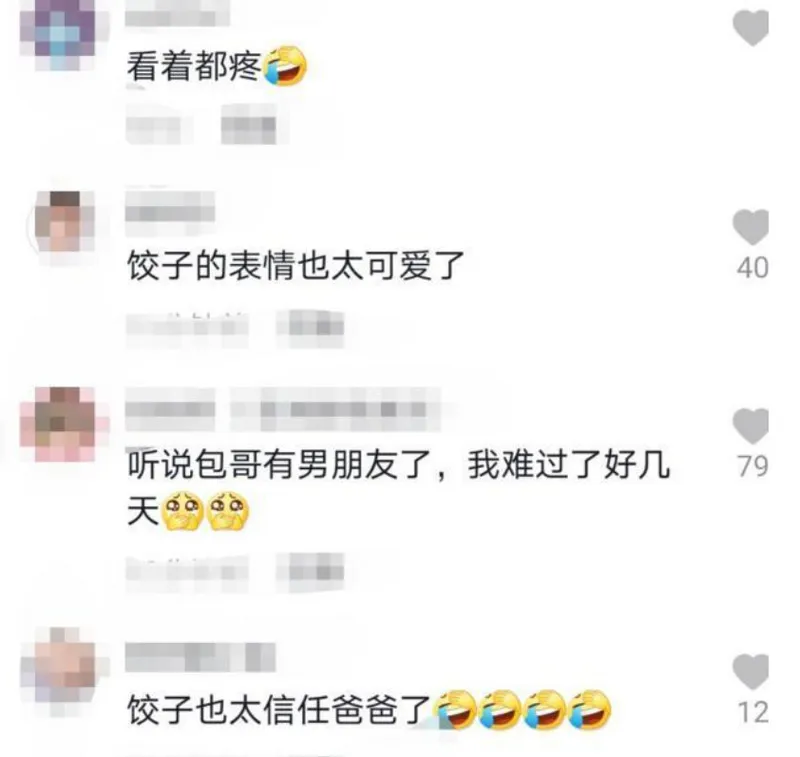Like the "饺子也太信任爸爸了" comment
Screen dimensions: 800x757
click(751, 672)
